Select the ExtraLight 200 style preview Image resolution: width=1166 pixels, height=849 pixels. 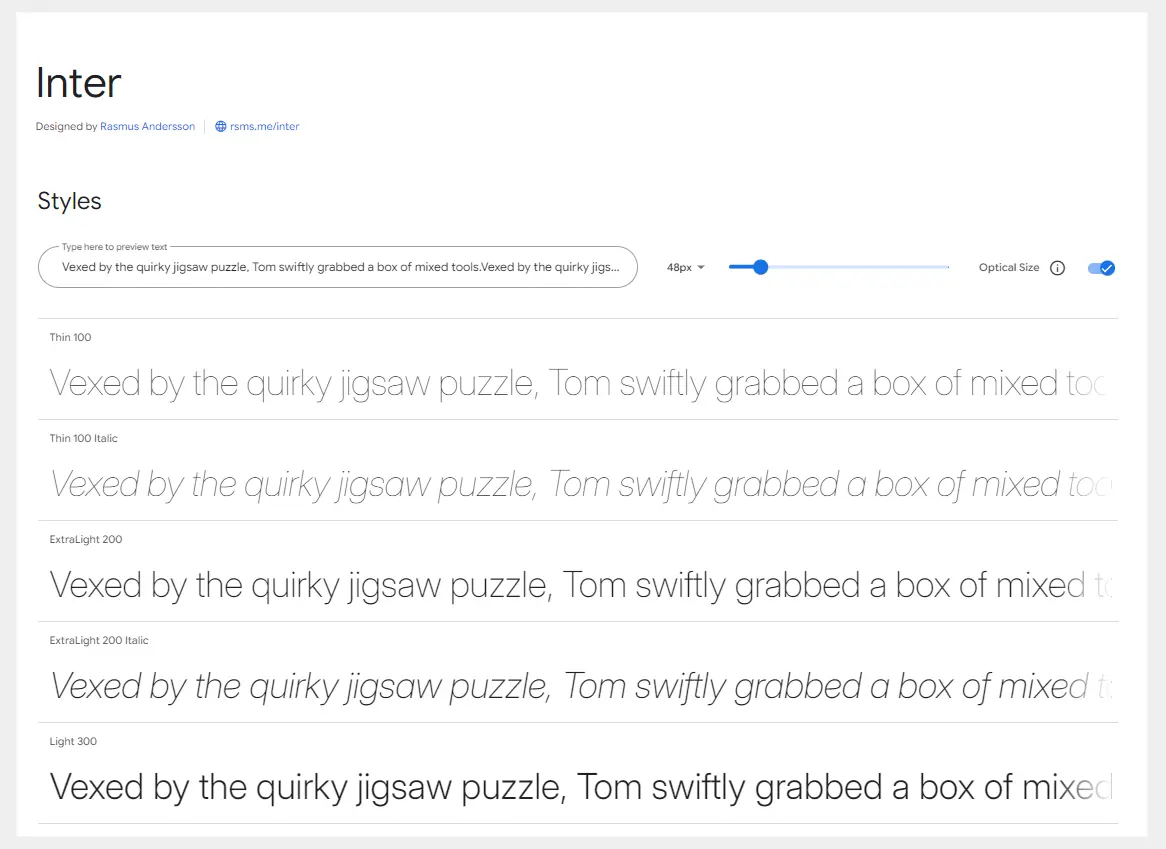tap(577, 586)
